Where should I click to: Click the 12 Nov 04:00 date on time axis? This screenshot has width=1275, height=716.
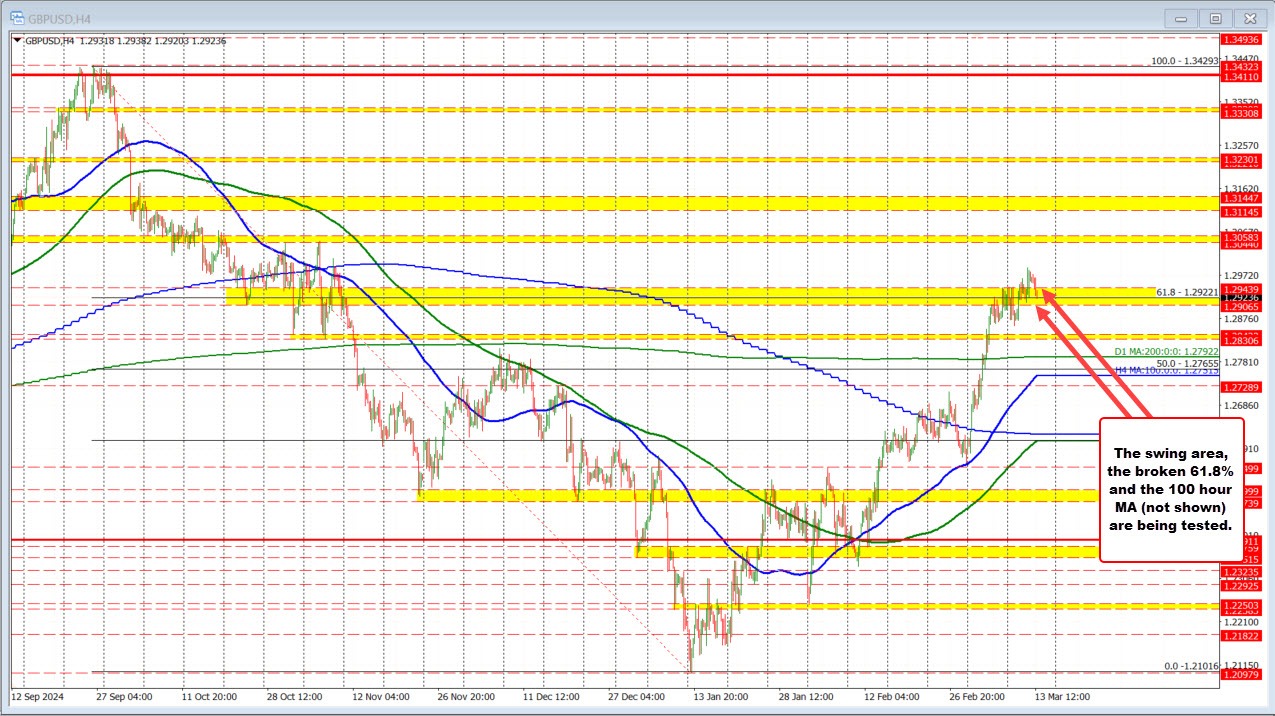(383, 695)
